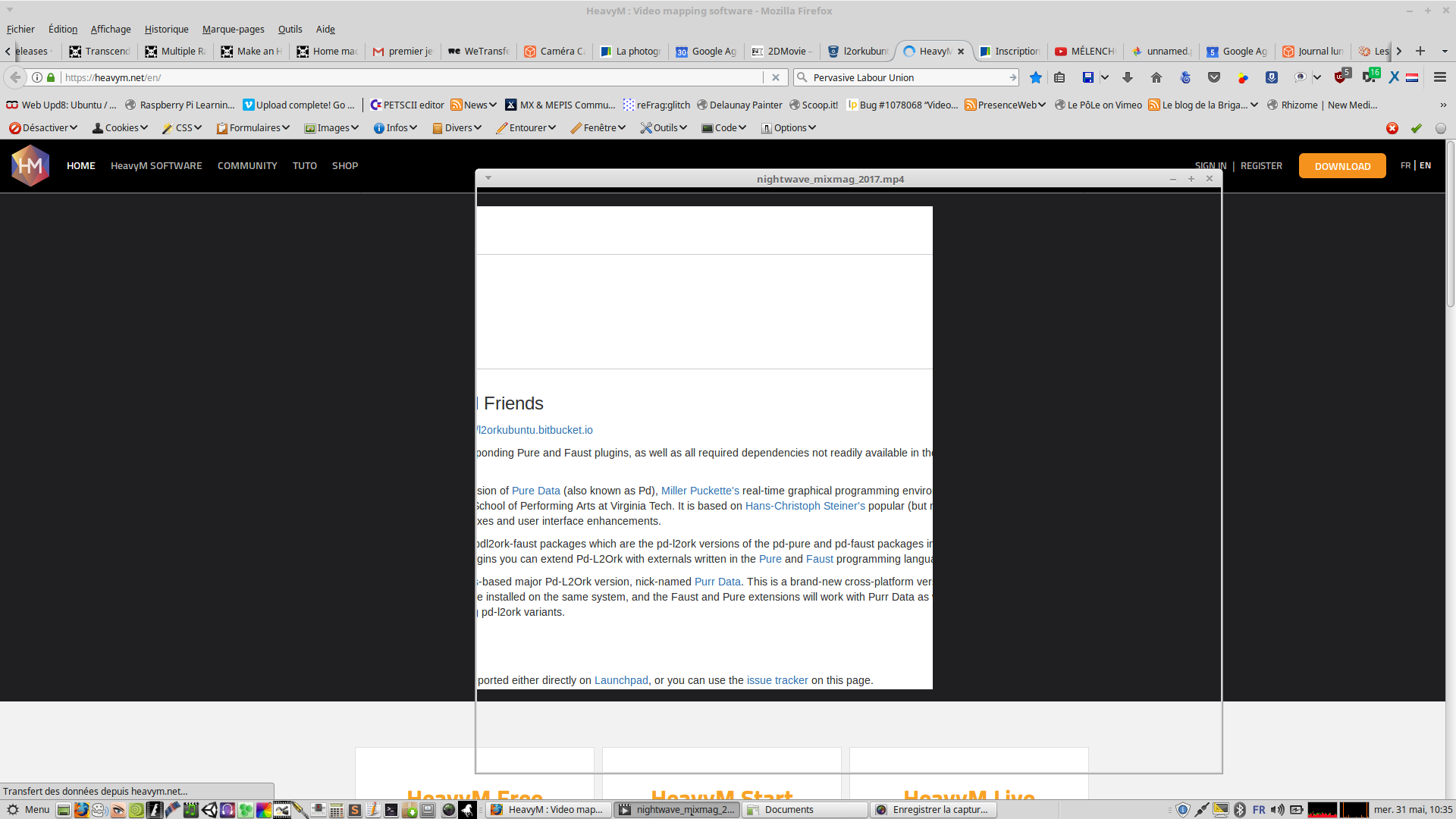The height and width of the screenshot is (819, 1456).
Task: Click the Pocket toolbar icon
Action: pos(1214,77)
